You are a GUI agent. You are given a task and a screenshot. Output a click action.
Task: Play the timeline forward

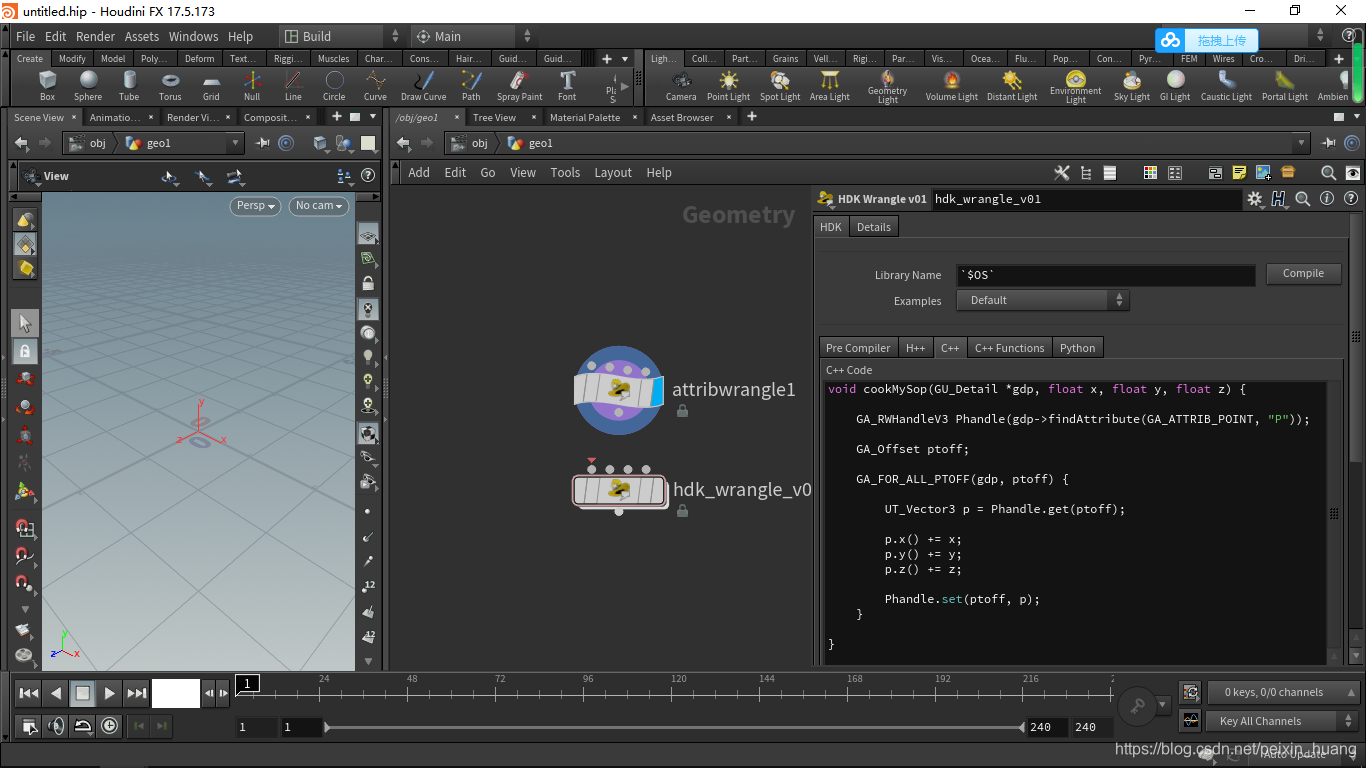click(x=110, y=693)
